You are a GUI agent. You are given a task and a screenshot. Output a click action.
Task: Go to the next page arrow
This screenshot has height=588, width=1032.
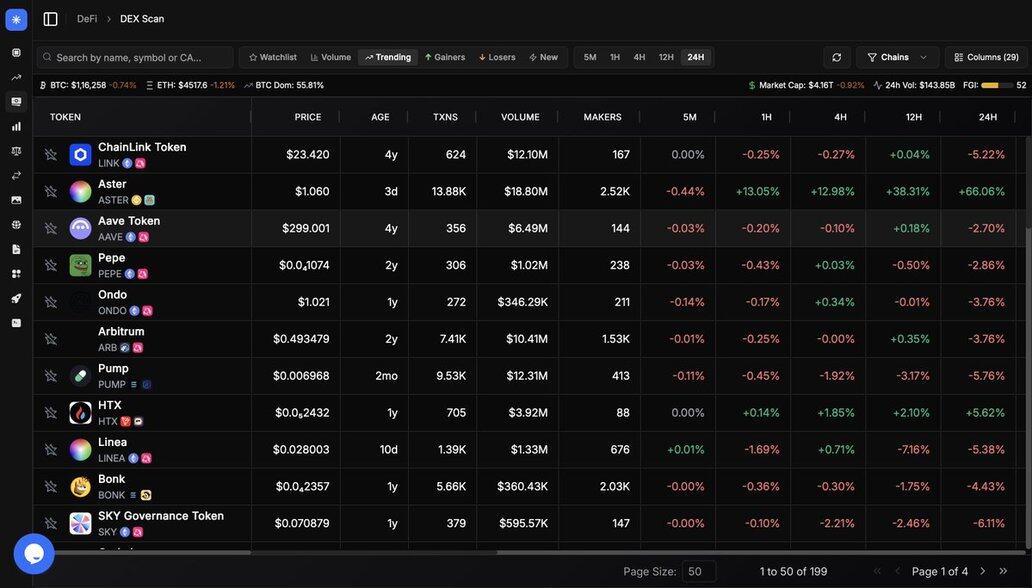pos(983,571)
